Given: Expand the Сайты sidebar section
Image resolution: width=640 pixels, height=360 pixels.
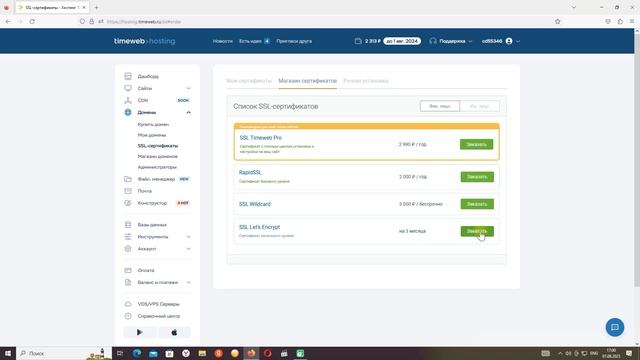Looking at the screenshot, I should (x=188, y=88).
